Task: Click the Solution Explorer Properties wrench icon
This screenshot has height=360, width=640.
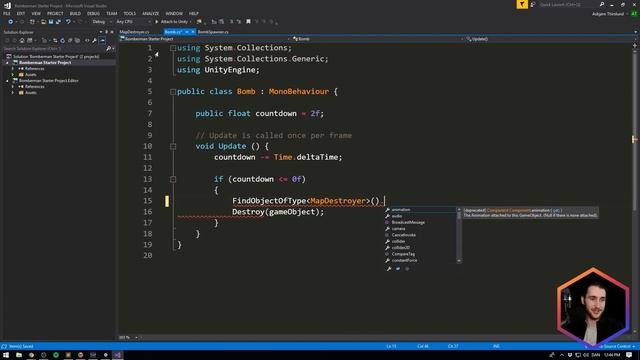Action: tap(94, 40)
